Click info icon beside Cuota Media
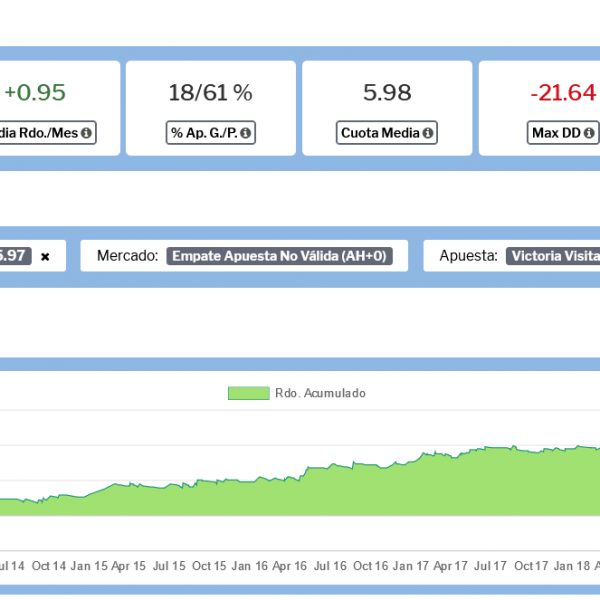This screenshot has height=600, width=600. click(428, 133)
